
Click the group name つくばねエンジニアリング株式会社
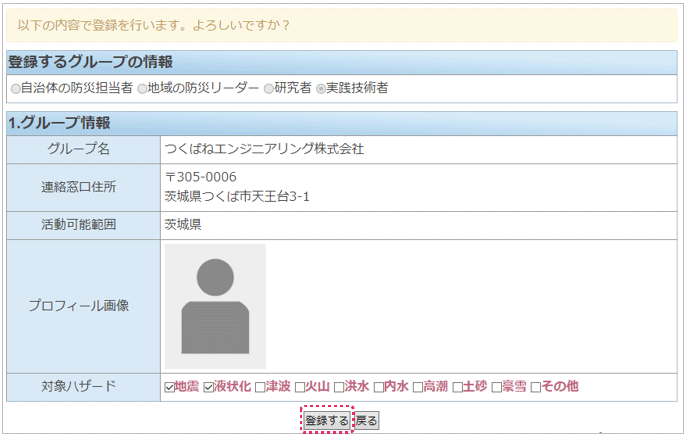[264, 149]
